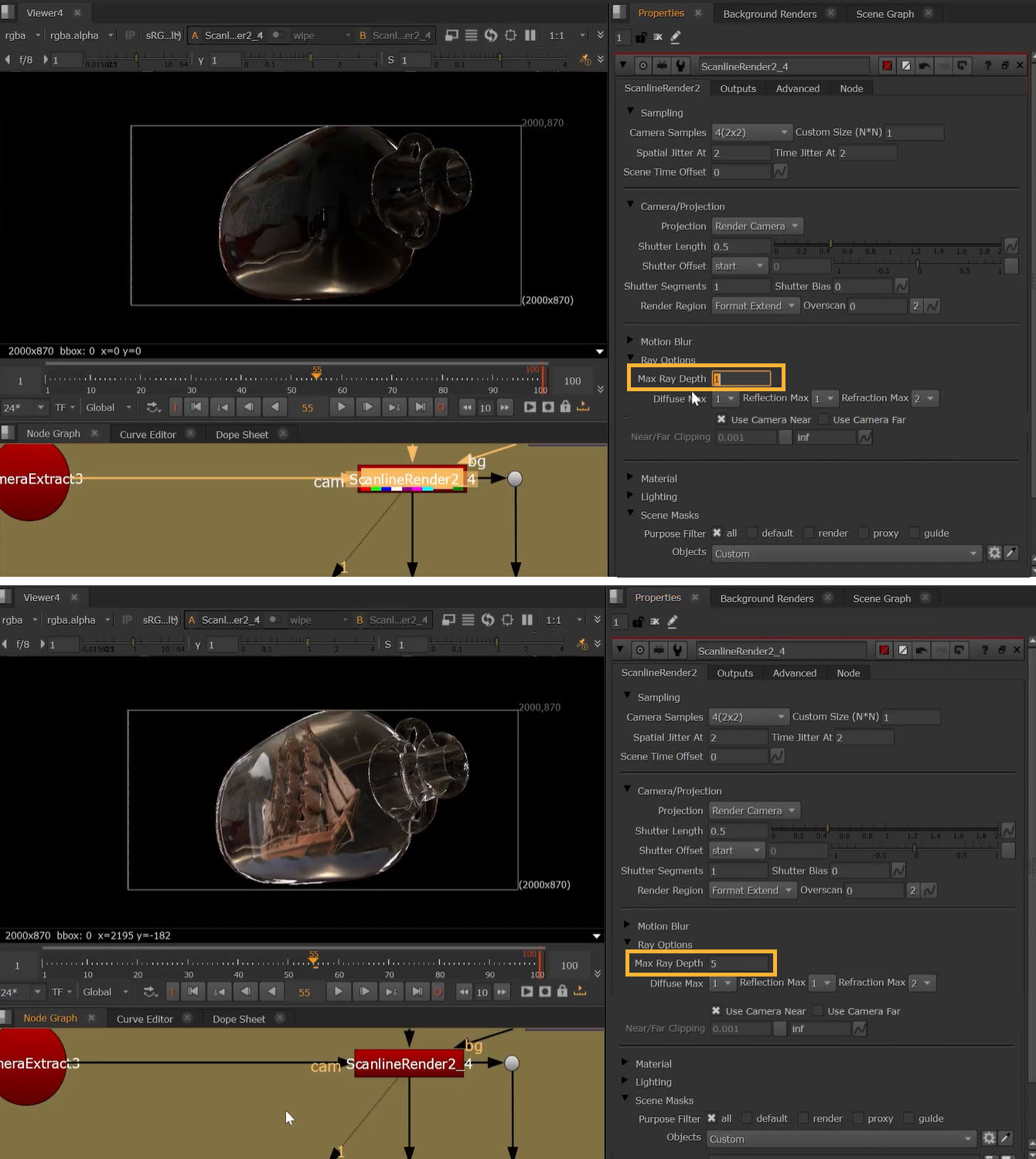Screen dimensions: 1036x1159
Task: Switch to the Outputs tab in upper panel
Action: (738, 88)
